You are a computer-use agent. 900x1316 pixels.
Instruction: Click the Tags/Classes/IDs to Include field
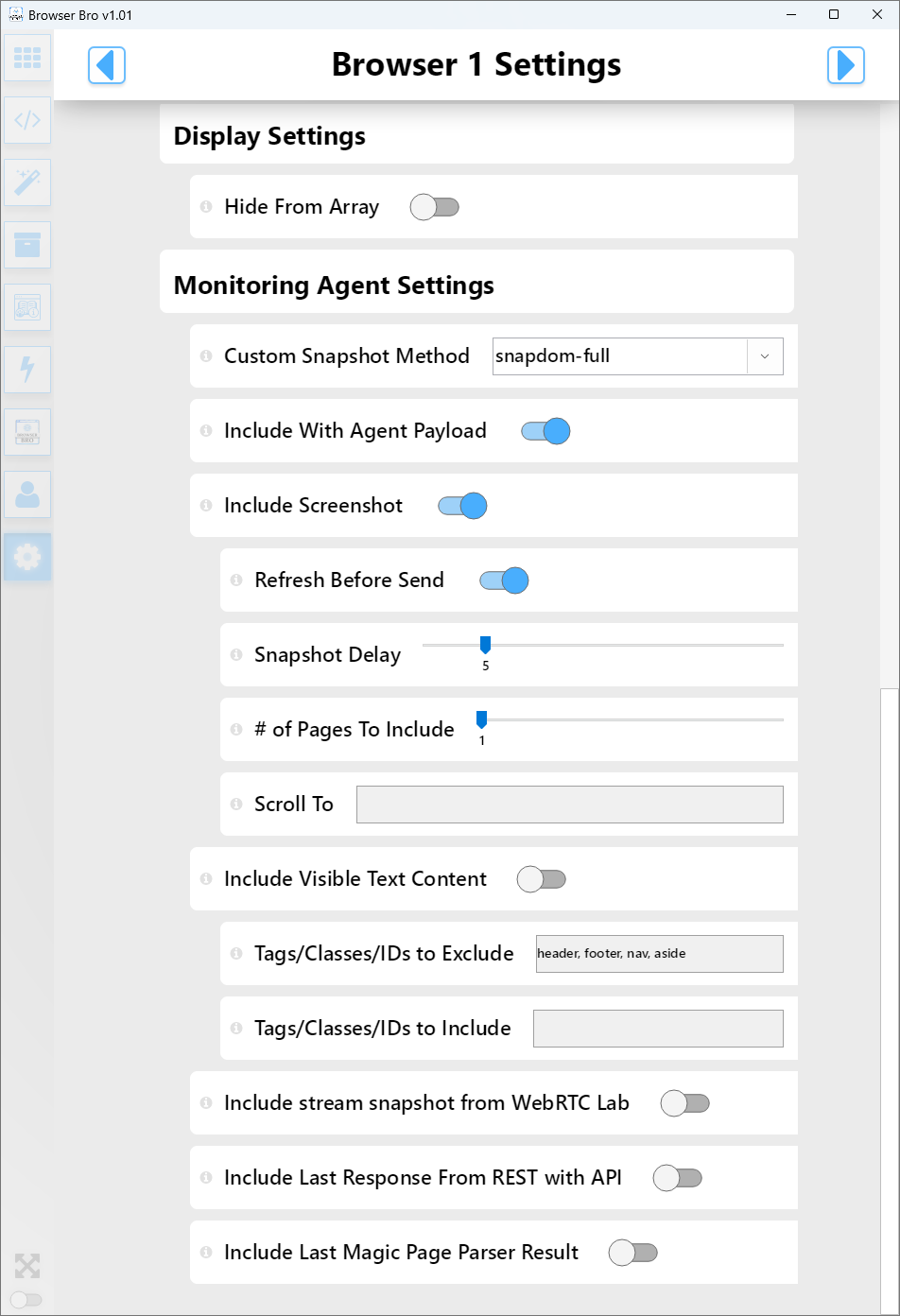(x=658, y=1029)
